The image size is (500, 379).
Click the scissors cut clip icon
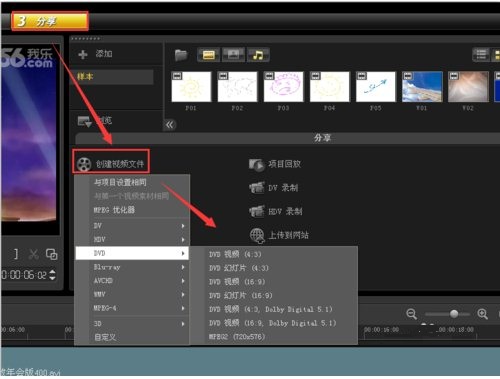(x=33, y=254)
